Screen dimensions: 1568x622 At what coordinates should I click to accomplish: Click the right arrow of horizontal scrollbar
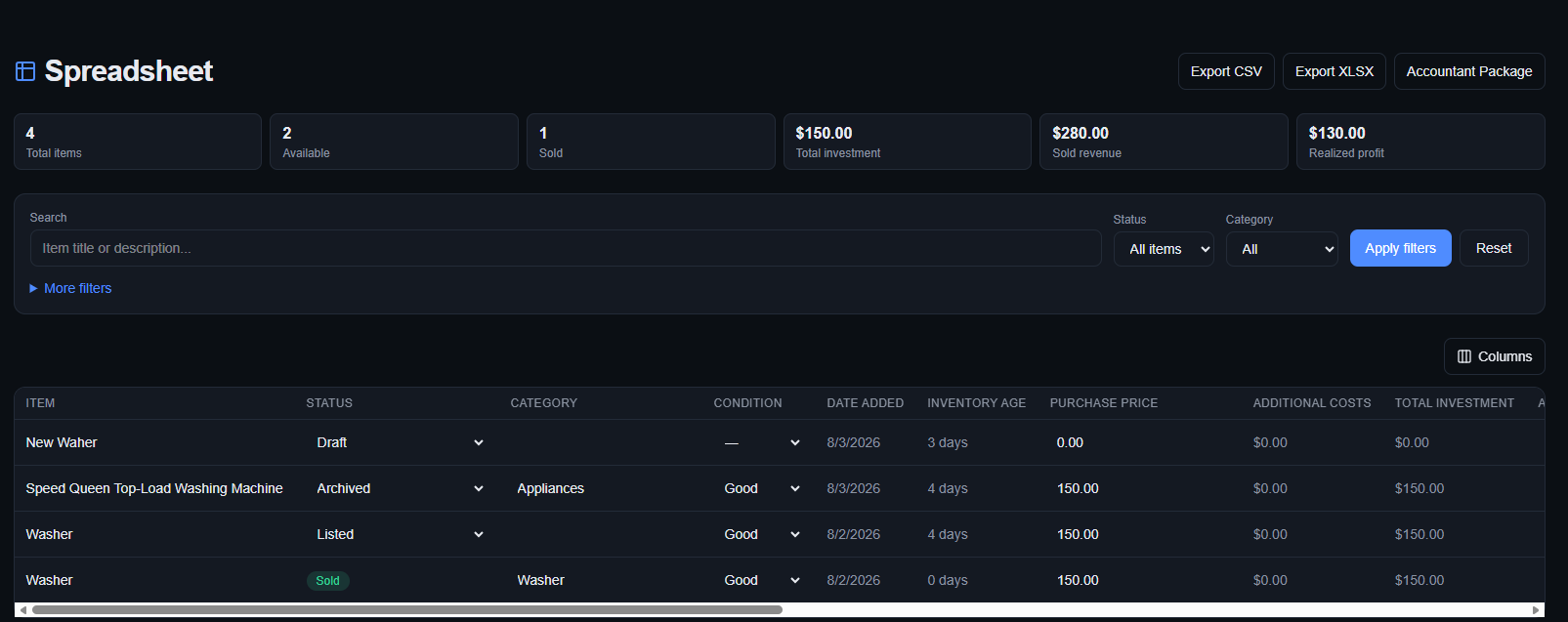click(x=1536, y=610)
